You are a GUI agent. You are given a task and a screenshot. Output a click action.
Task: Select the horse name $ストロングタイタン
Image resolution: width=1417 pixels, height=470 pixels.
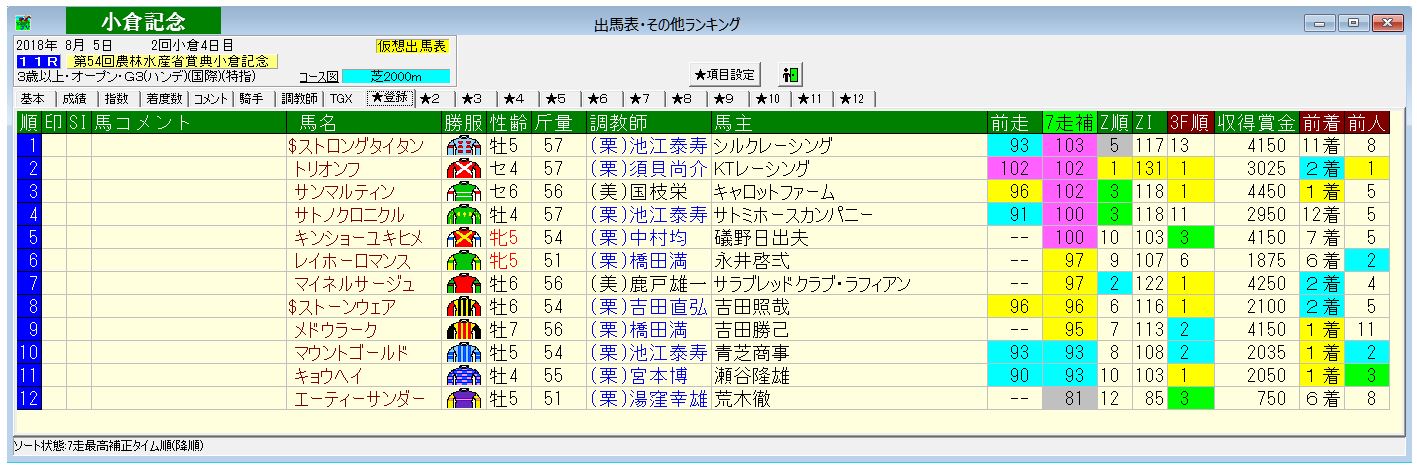(x=356, y=145)
